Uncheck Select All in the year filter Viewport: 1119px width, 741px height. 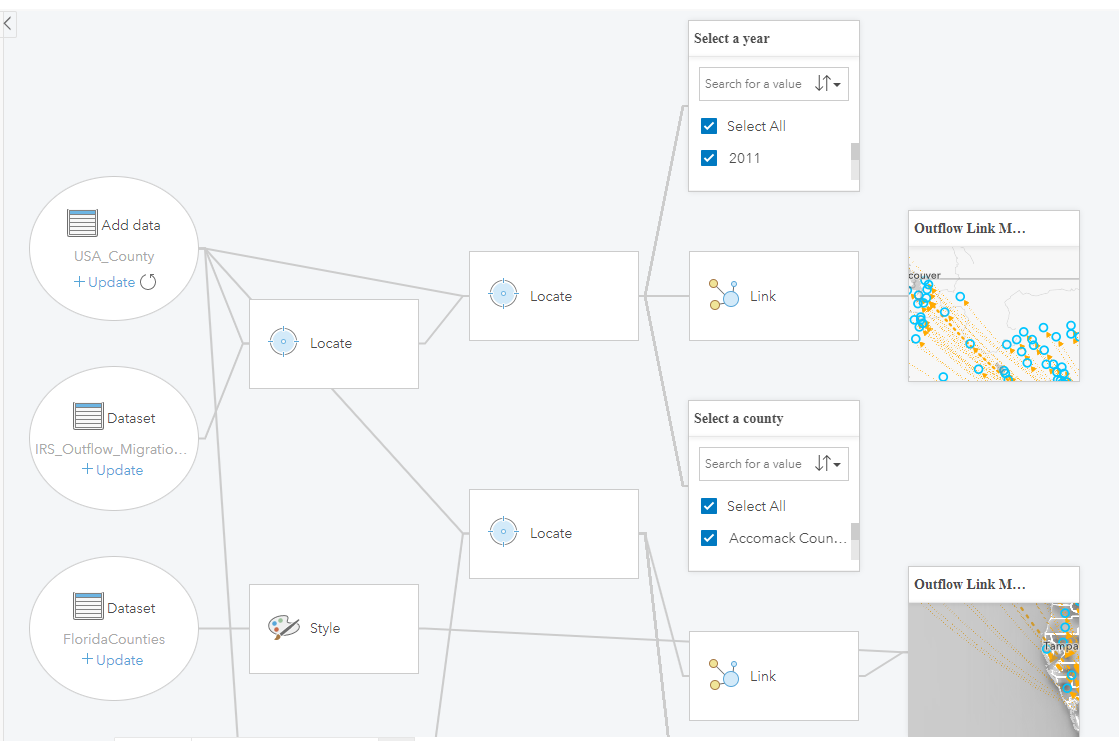click(709, 126)
